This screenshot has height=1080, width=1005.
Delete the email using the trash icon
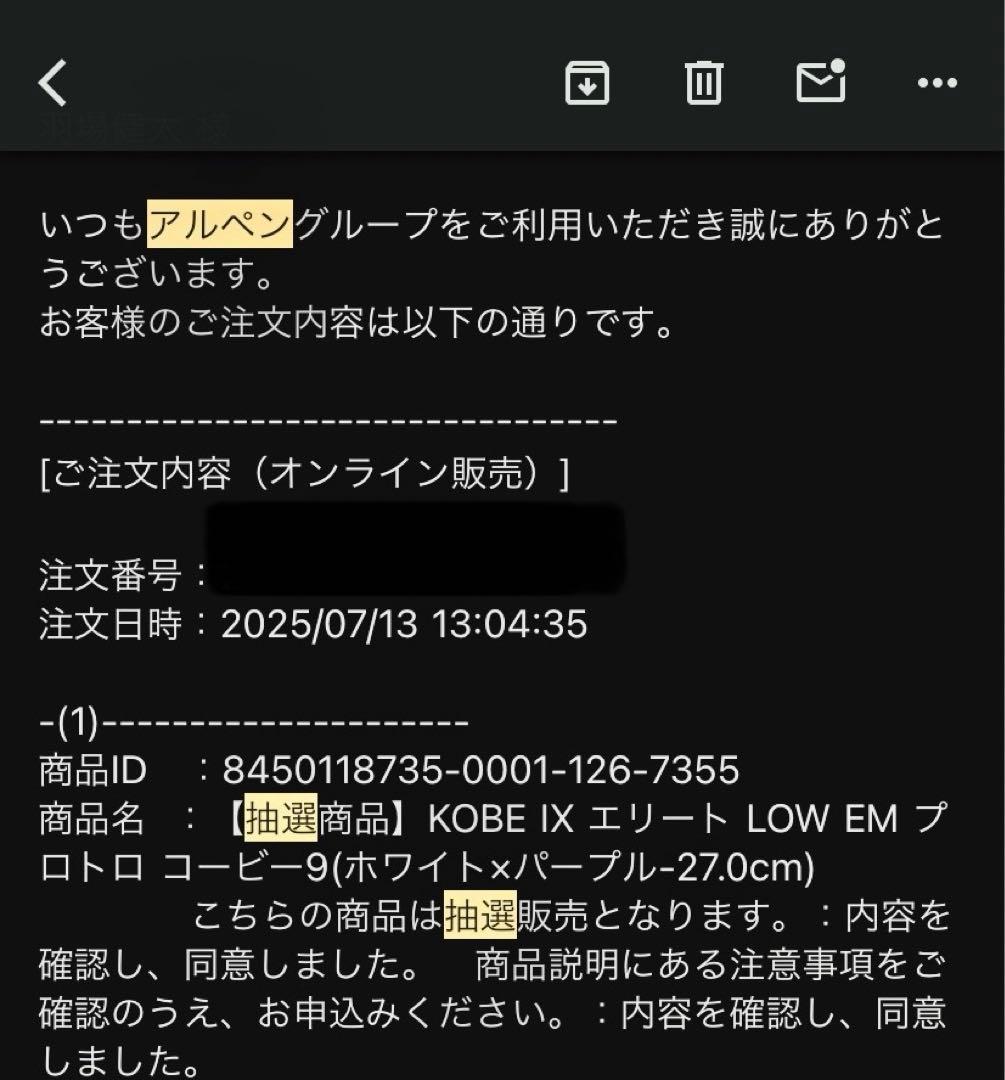coord(703,83)
